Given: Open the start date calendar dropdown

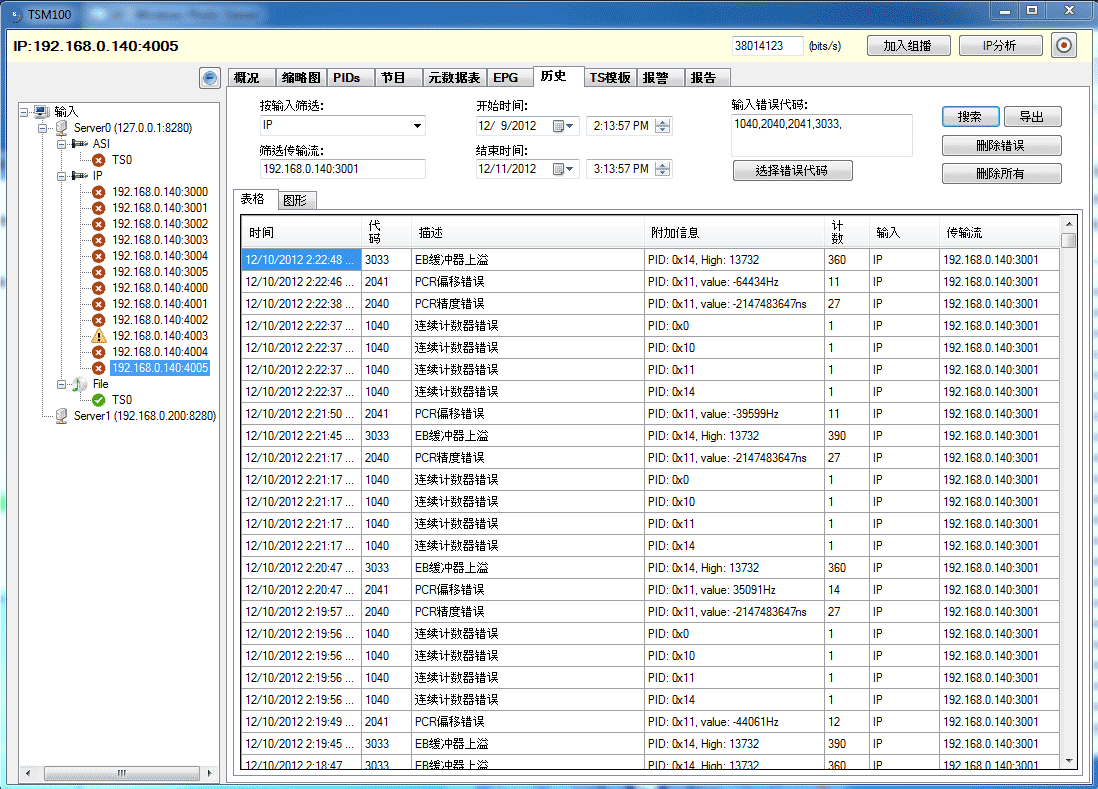Looking at the screenshot, I should click(567, 125).
